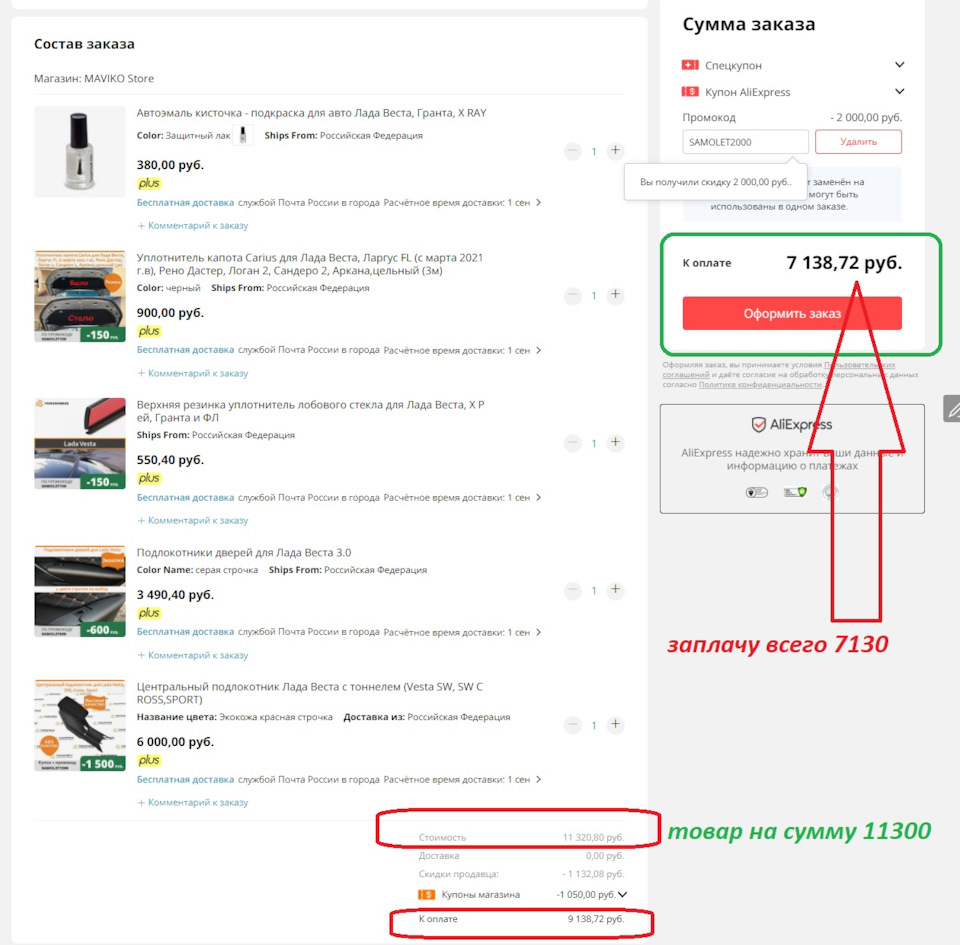Expand the Купон AliExpress dropdown
The image size is (960, 945).
pyautogui.click(x=899, y=92)
